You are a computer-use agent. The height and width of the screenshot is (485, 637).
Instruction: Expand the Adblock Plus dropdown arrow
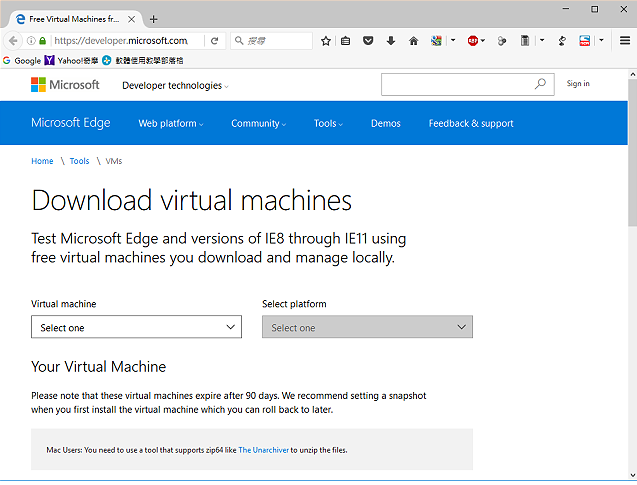click(x=483, y=40)
